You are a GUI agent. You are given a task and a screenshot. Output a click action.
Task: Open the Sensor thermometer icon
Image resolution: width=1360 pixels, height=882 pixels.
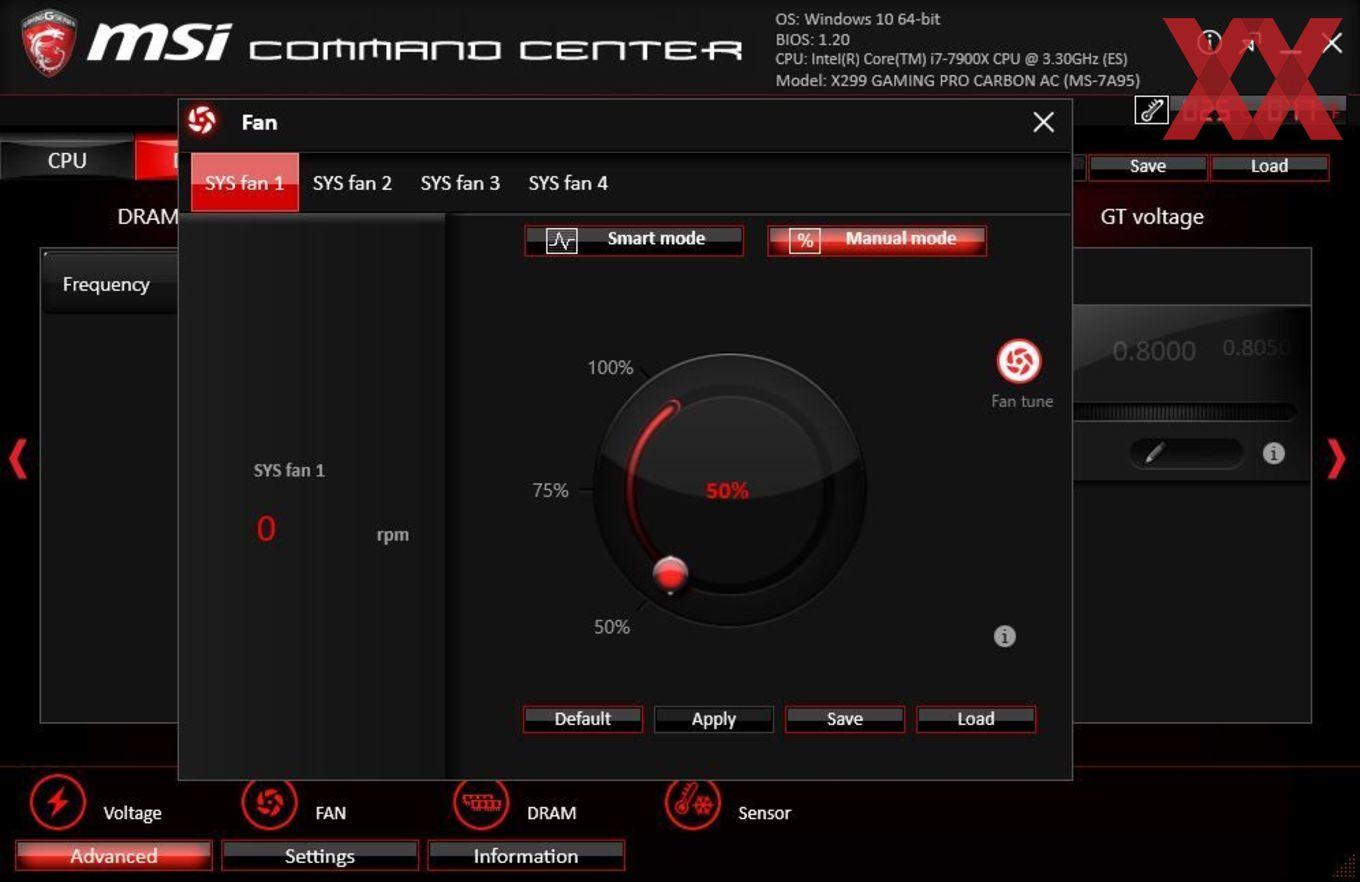point(693,802)
